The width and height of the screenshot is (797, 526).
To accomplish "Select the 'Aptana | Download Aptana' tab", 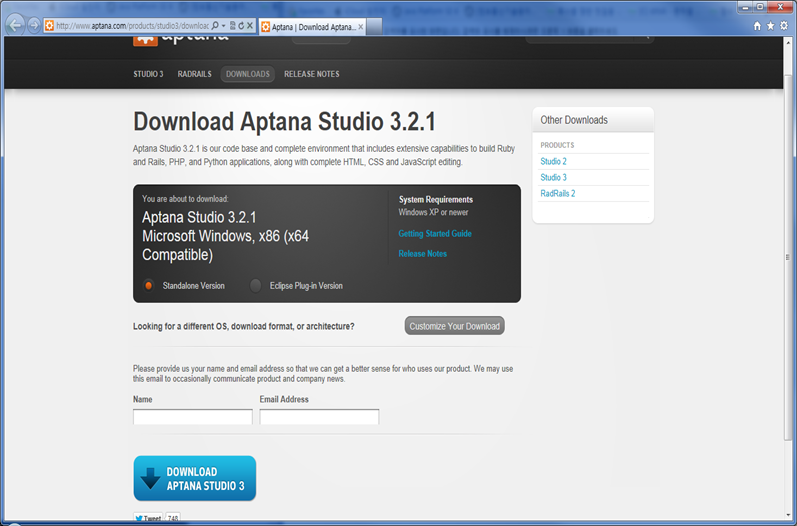I will (312, 27).
